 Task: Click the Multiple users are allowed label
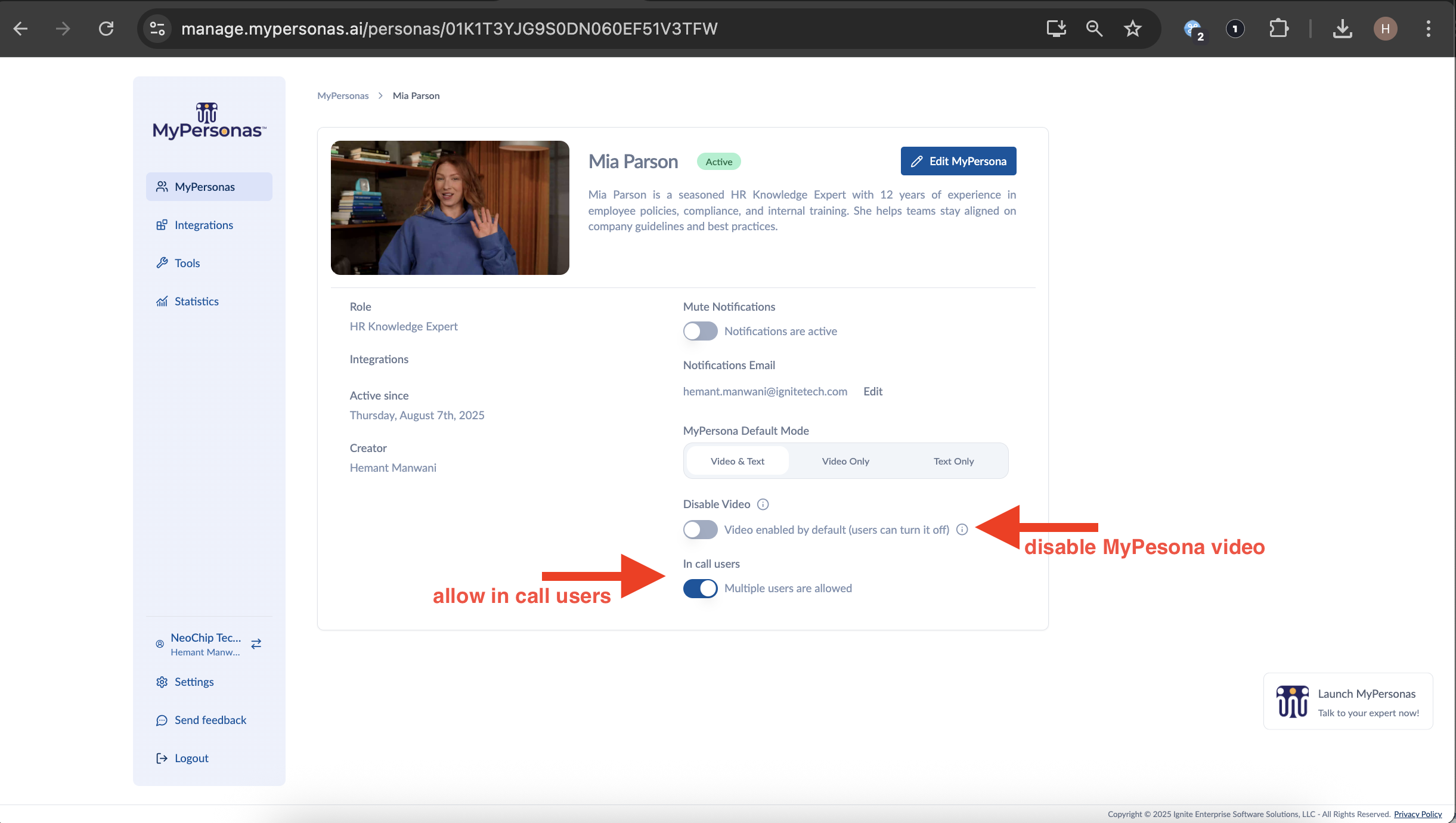(x=788, y=588)
